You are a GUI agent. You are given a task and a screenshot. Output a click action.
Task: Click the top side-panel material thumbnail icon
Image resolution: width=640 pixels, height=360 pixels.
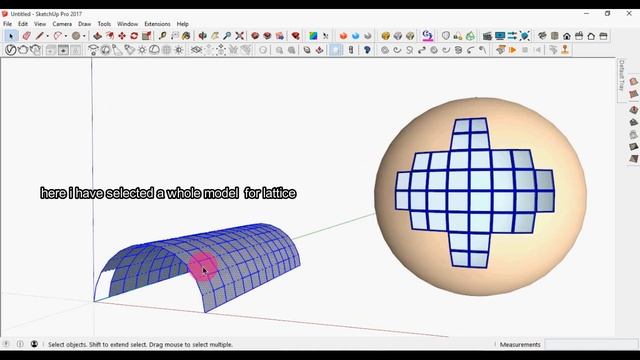(633, 82)
